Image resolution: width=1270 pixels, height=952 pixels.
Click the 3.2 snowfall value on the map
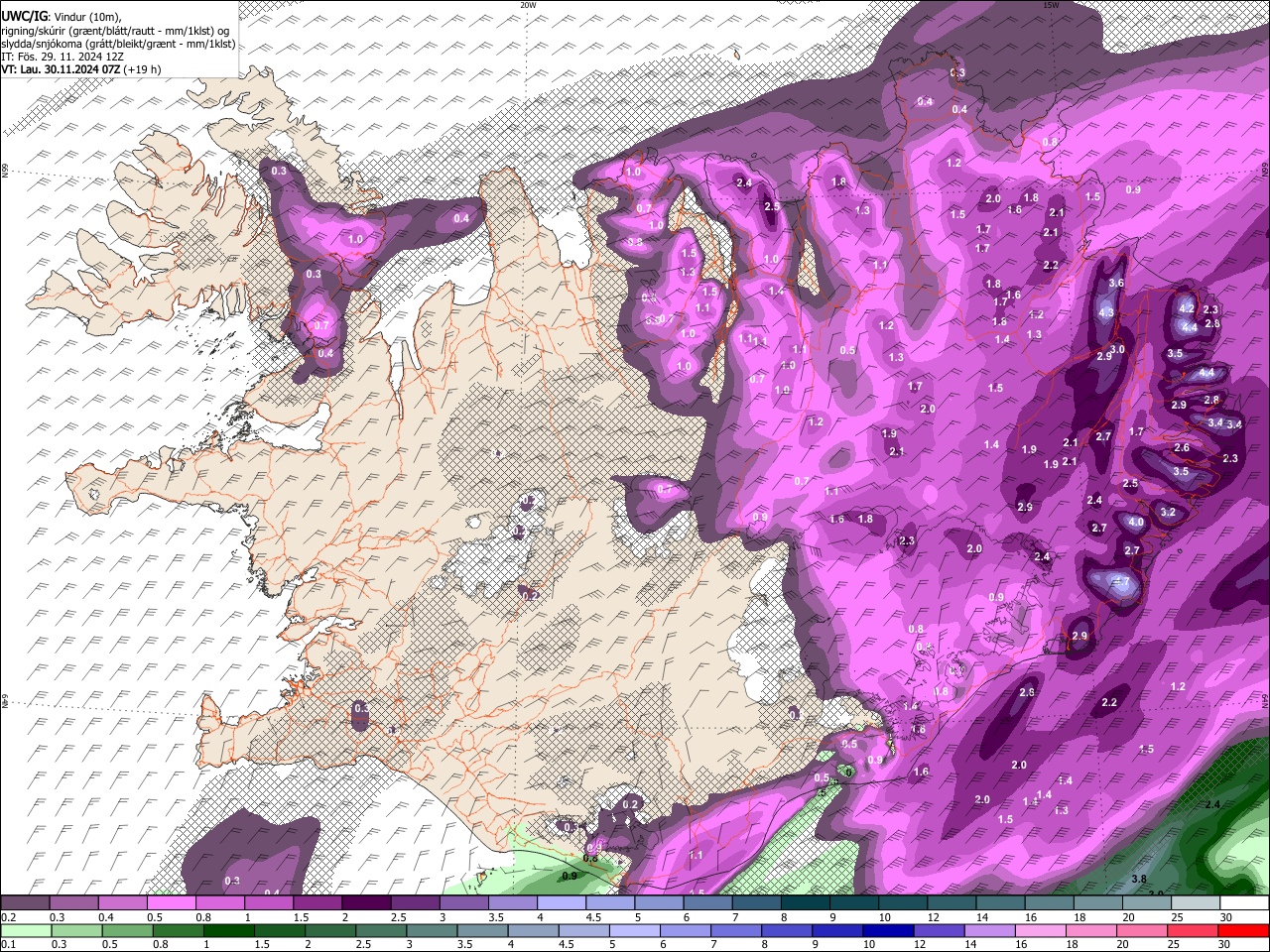point(1168,513)
